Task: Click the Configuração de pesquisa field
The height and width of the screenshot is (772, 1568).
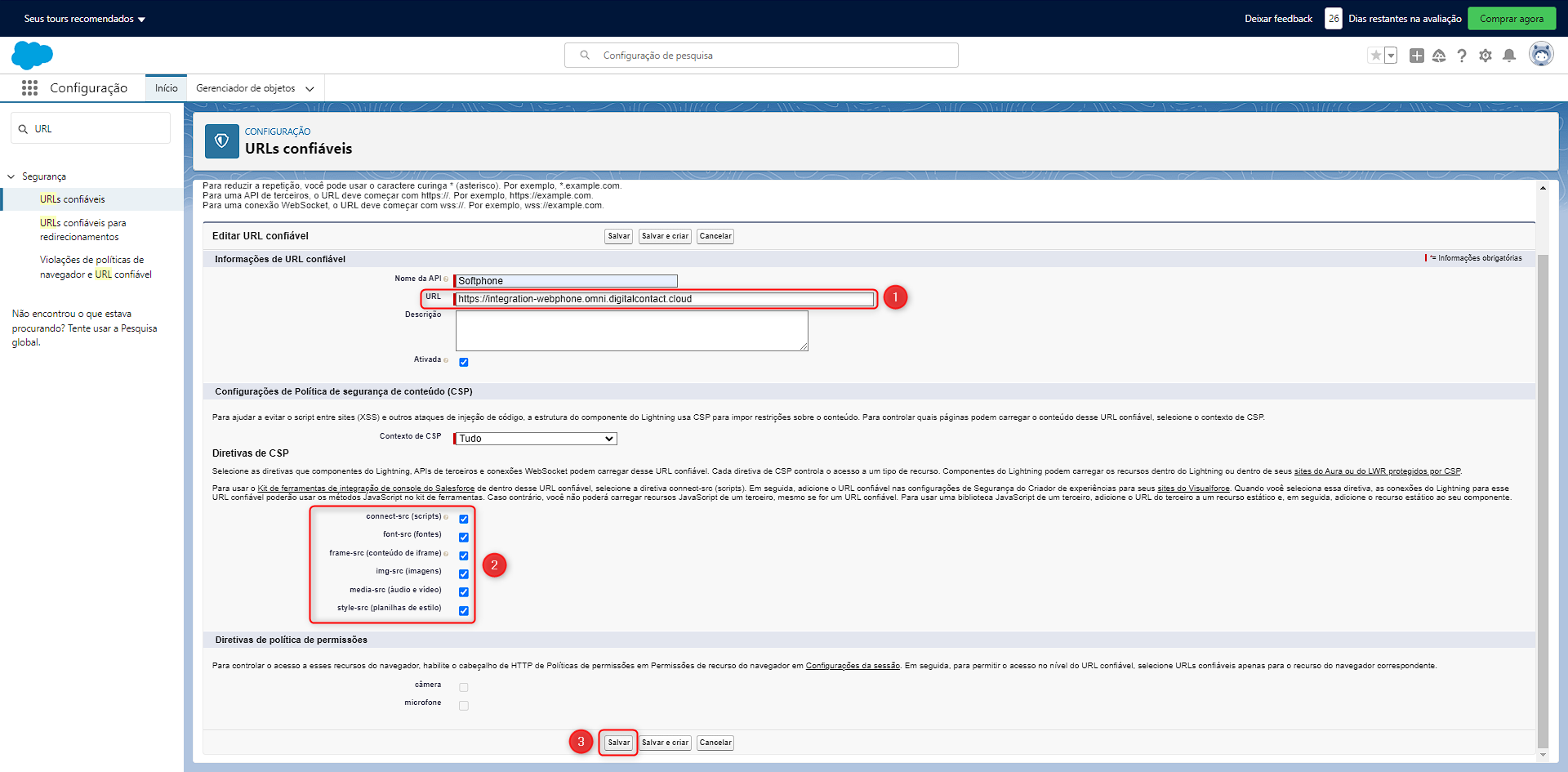Action: (761, 56)
